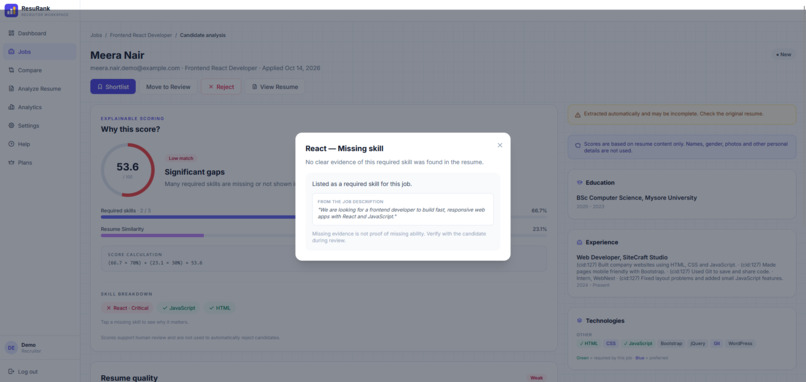This screenshot has height=382, width=806.
Task: Click the 23.1% similarity value
Action: tap(539, 229)
